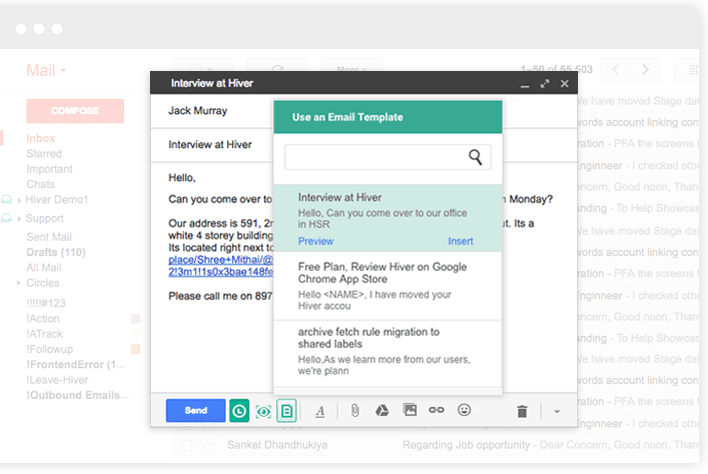The image size is (708, 474).
Task: Open the Chats folder
Action: [40, 184]
